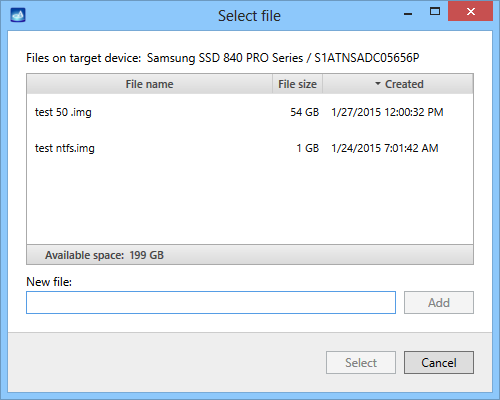Image resolution: width=500 pixels, height=400 pixels.
Task: Focus the New file text field
Action: click(x=211, y=303)
